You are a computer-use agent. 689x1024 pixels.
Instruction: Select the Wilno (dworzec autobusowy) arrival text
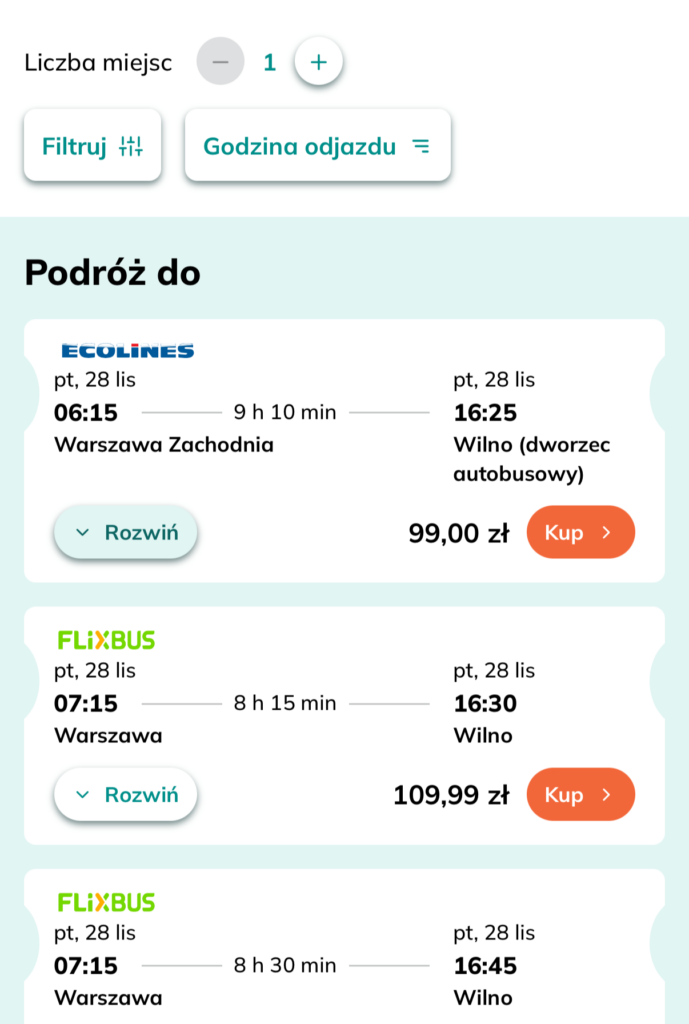531,458
